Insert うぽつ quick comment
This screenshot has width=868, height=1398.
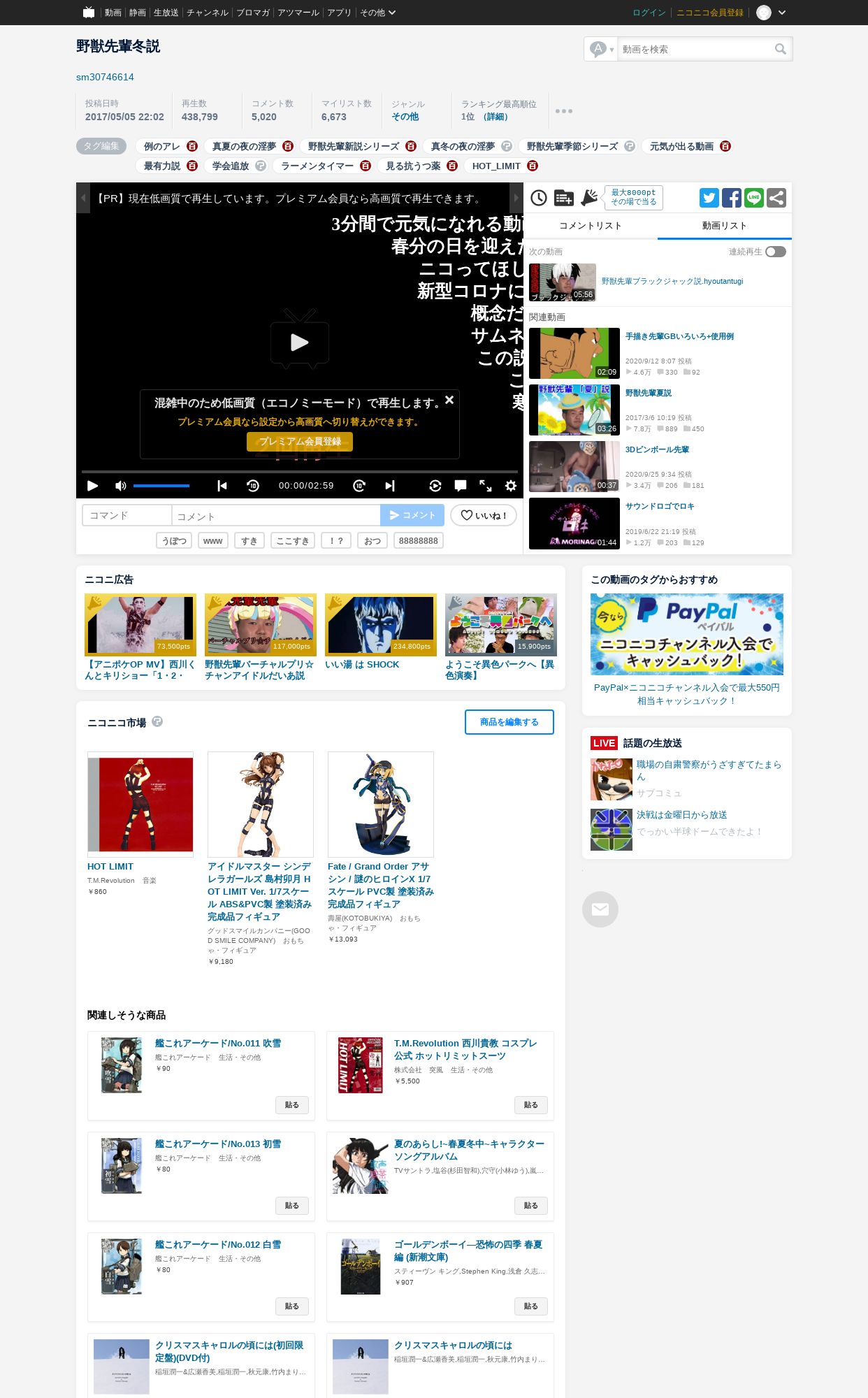(174, 540)
